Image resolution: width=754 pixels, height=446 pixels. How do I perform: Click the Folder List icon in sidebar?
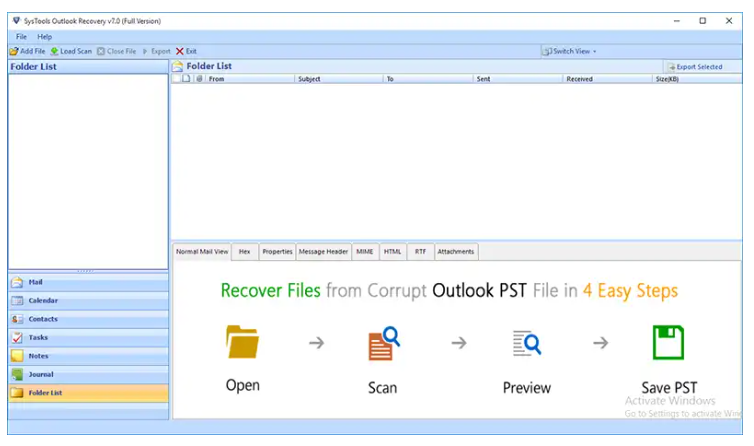pos(17,393)
